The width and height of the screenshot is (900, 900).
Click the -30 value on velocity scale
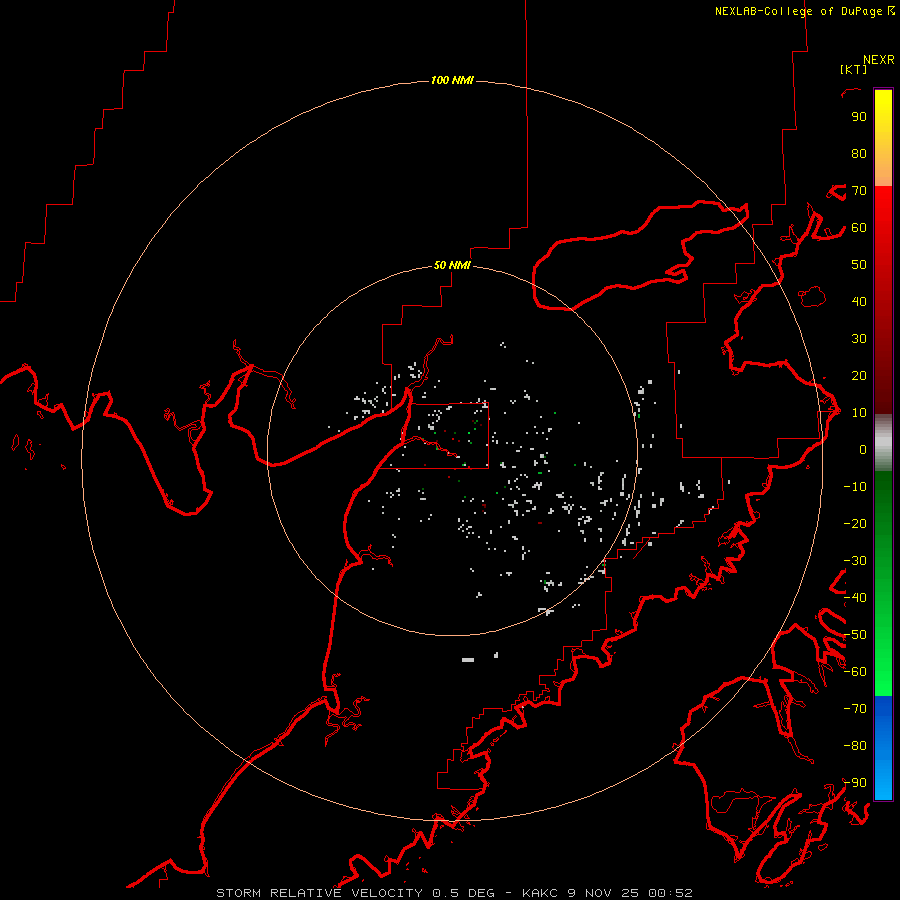pos(855,561)
